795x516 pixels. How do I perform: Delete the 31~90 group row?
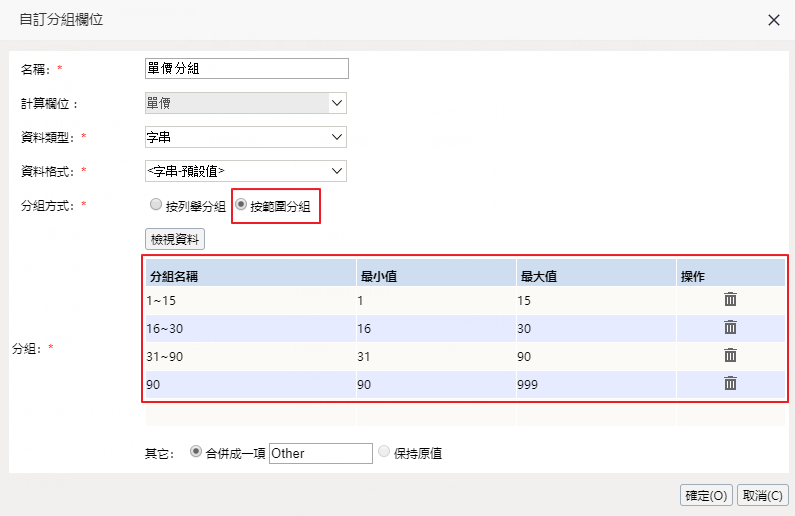pyautogui.click(x=730, y=356)
